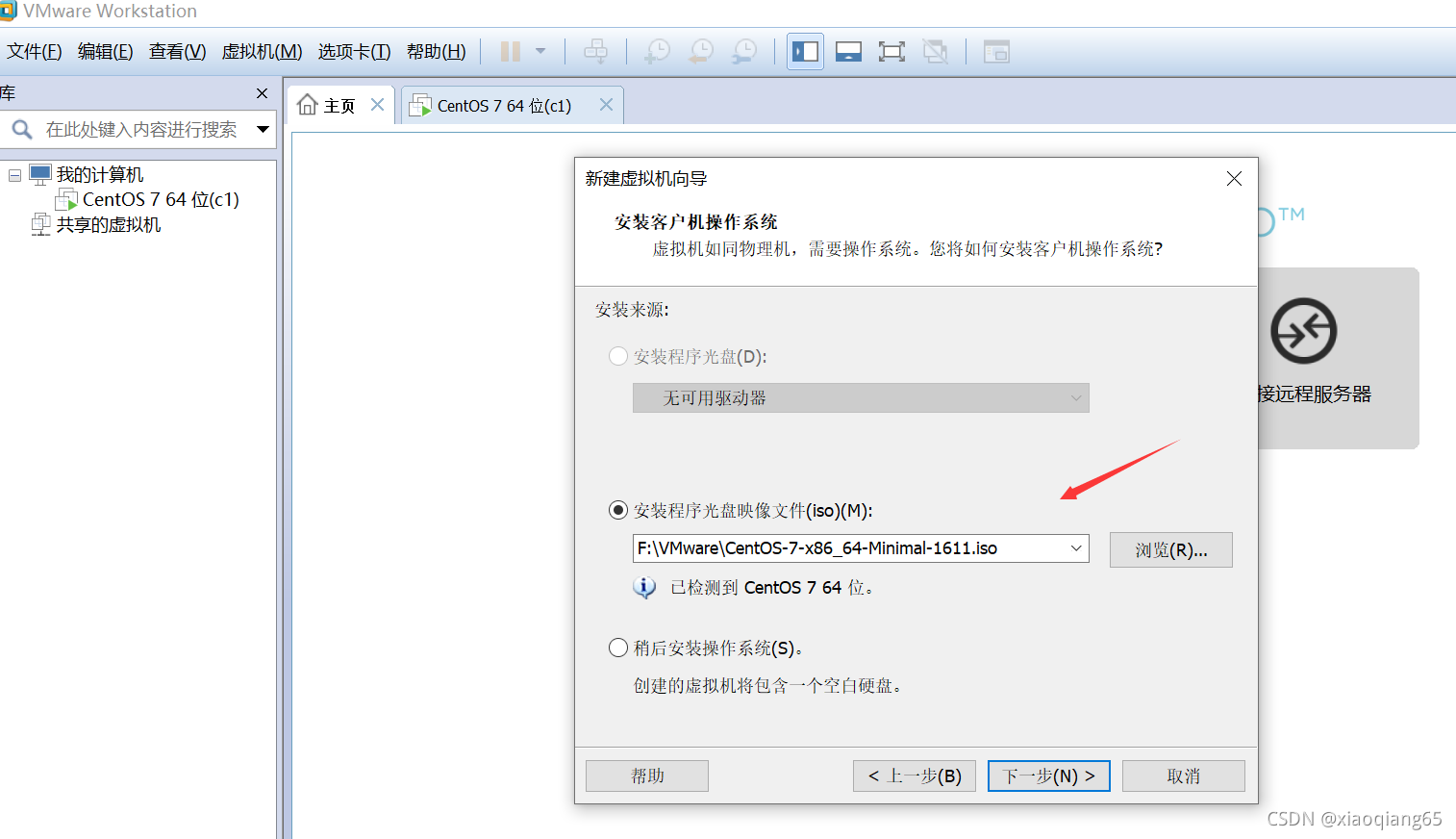This screenshot has width=1456, height=839.
Task: Close the 主页 tab
Action: click(378, 104)
